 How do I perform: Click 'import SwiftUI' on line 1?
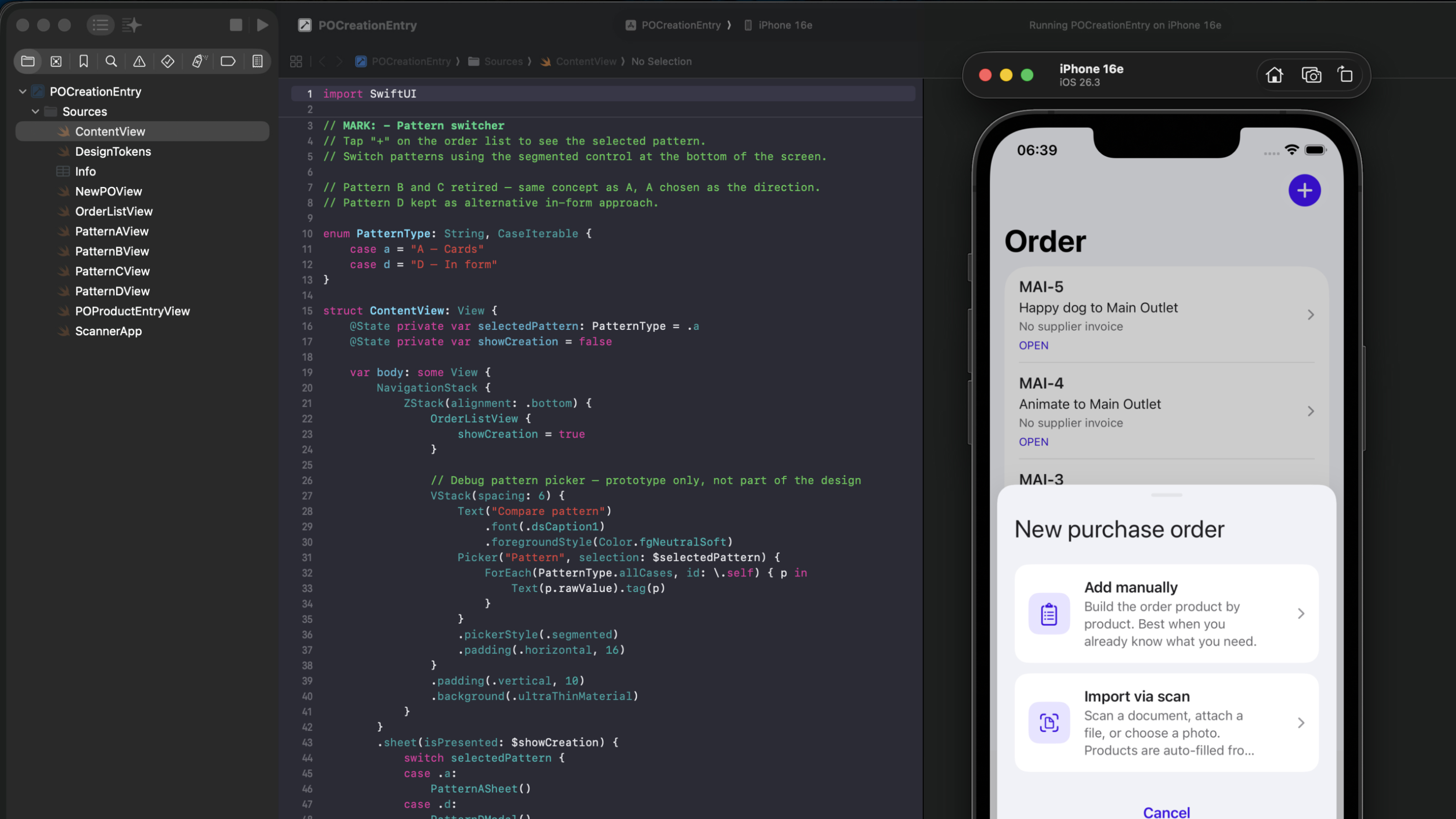(369, 94)
